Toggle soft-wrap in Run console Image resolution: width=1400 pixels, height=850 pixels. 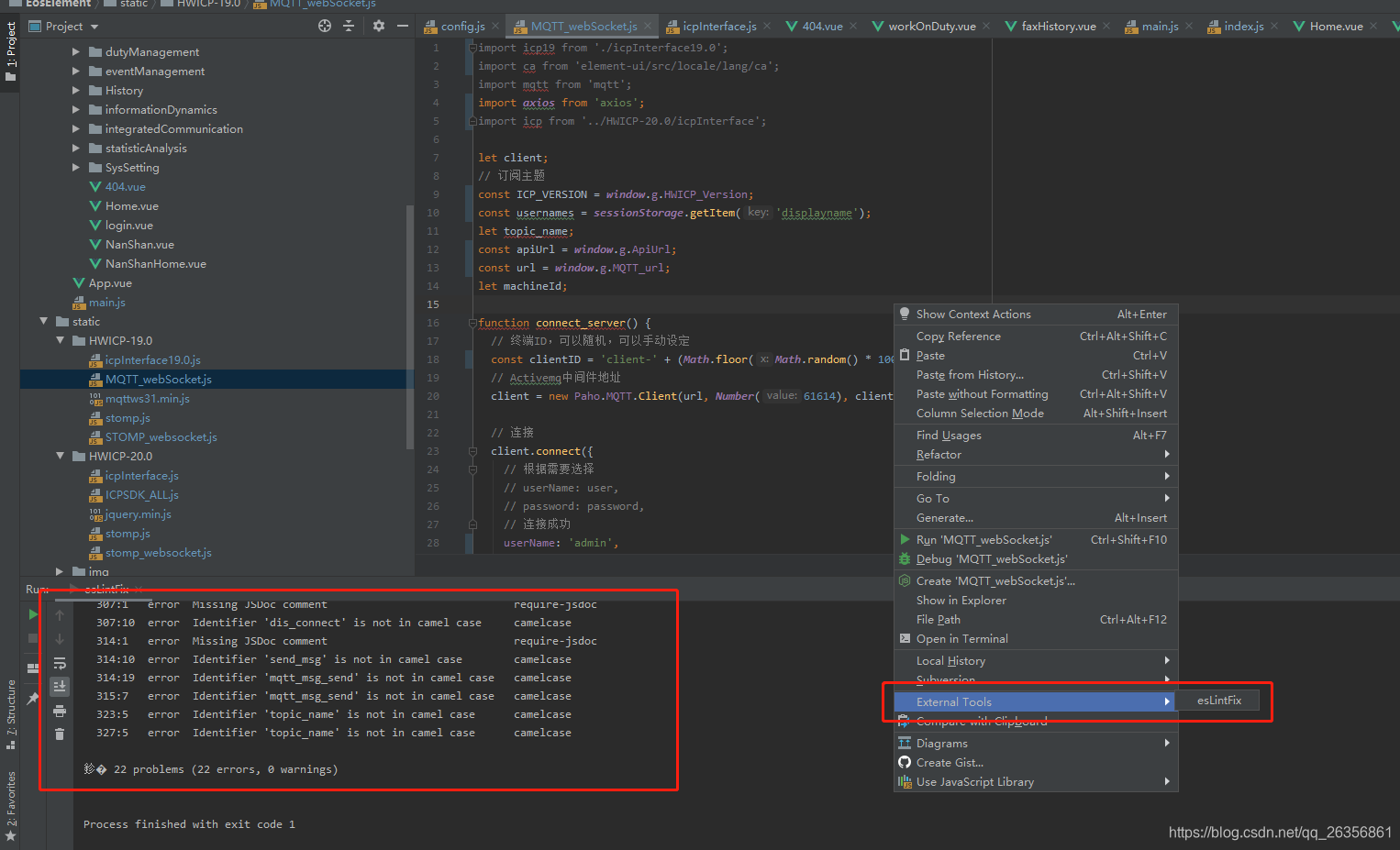[61, 664]
